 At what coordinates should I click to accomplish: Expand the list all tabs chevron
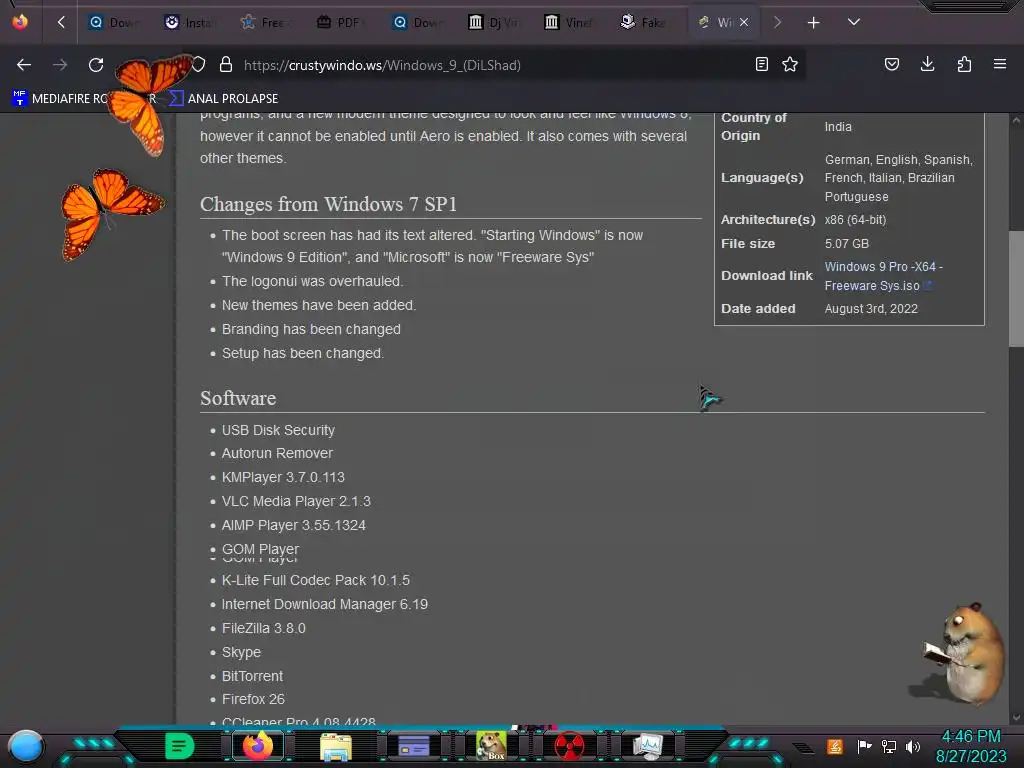[854, 22]
